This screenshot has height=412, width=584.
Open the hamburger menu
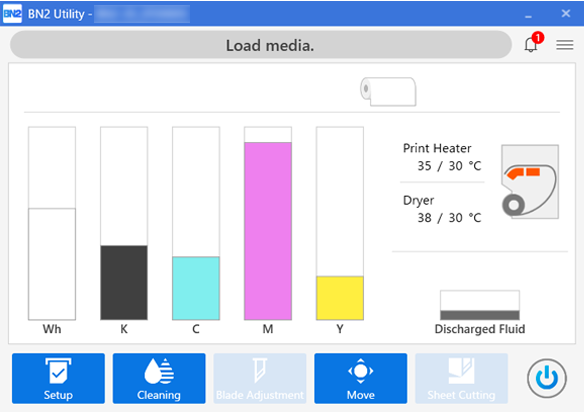pos(565,45)
